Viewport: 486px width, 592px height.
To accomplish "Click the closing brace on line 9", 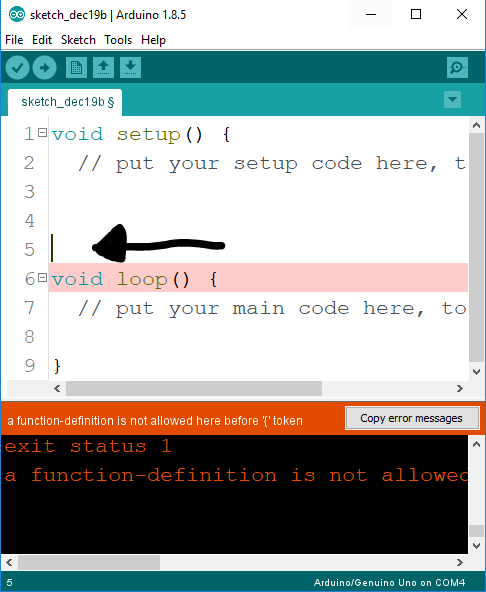I will pyautogui.click(x=57, y=366).
